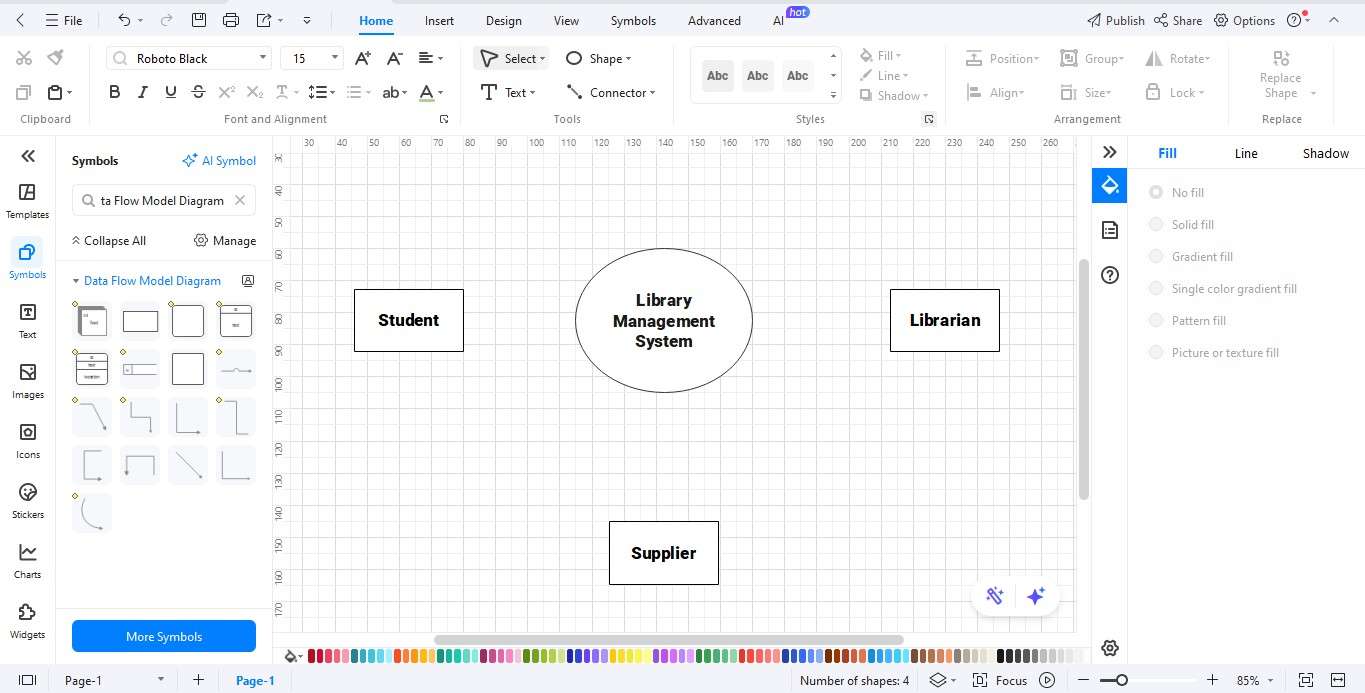1365x693 pixels.
Task: Click the Collapse All button
Action: [x=108, y=241]
